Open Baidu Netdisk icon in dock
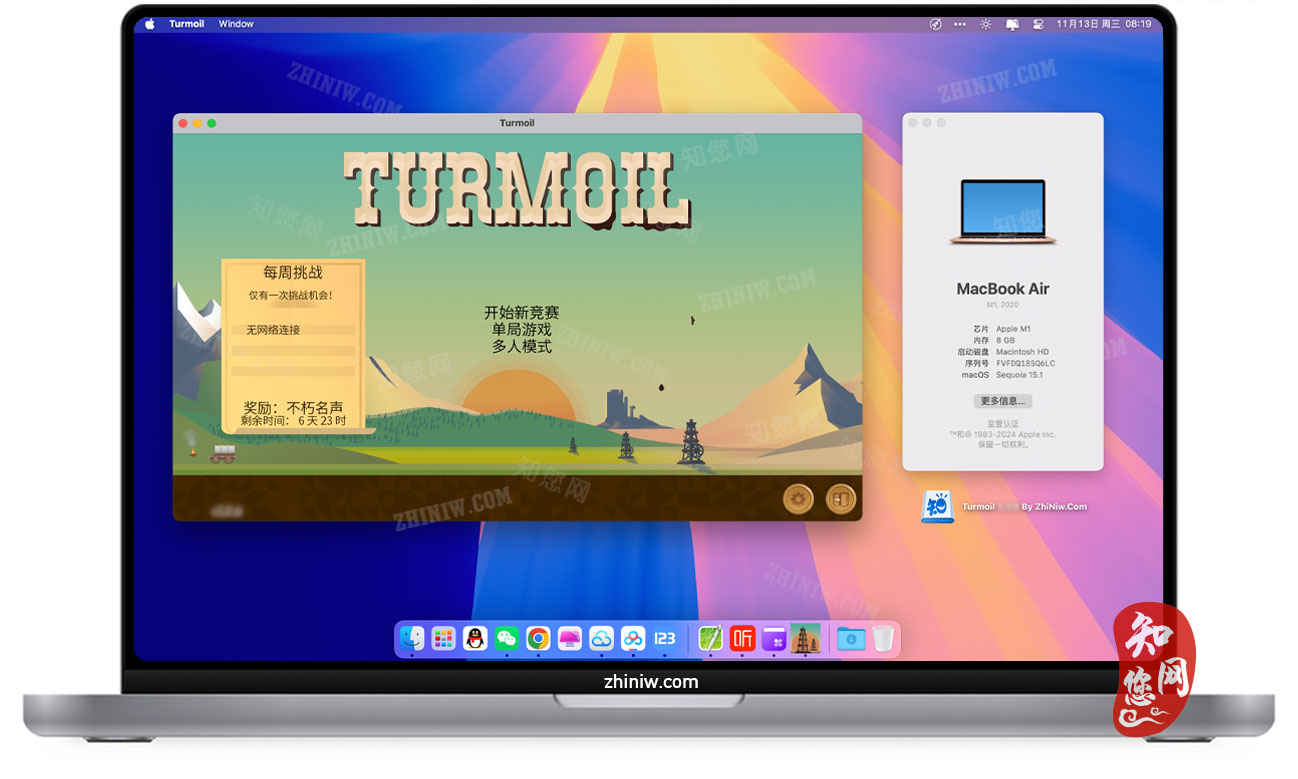Viewport: 1298px width, 779px height. pyautogui.click(x=633, y=638)
